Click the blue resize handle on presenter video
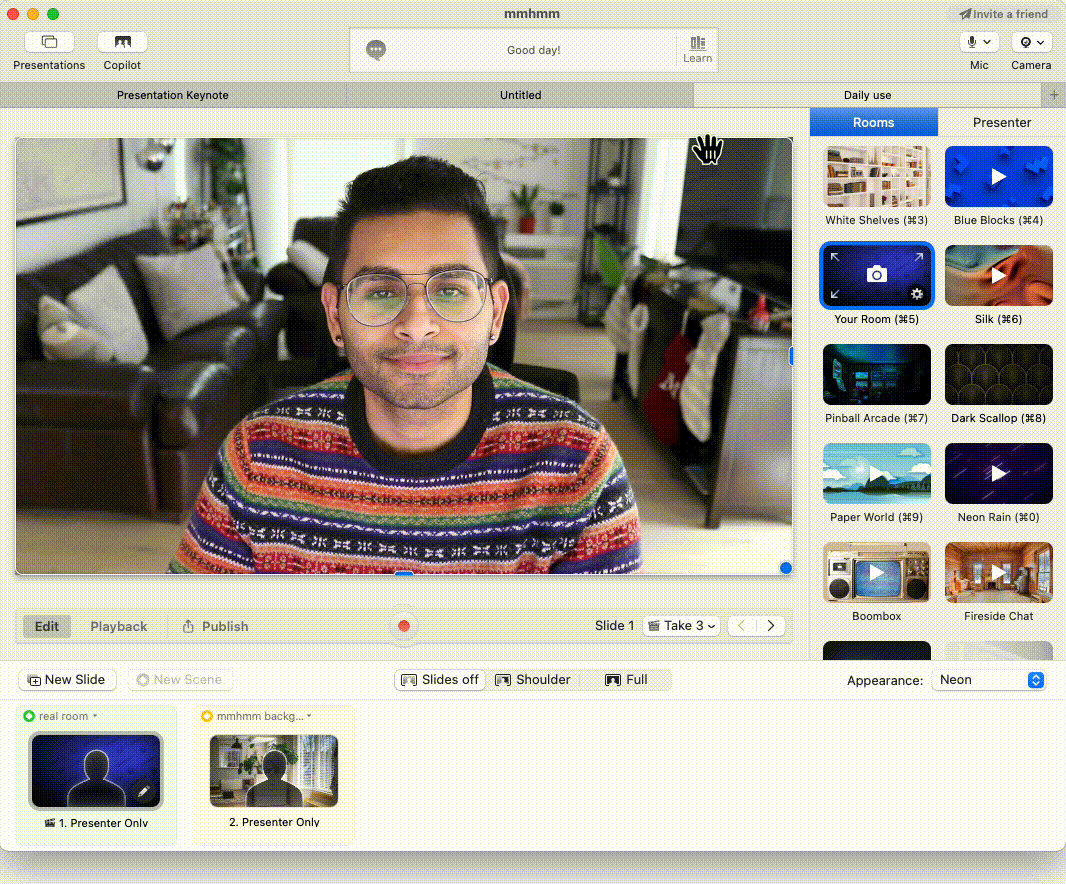Image resolution: width=1066 pixels, height=884 pixels. point(786,568)
